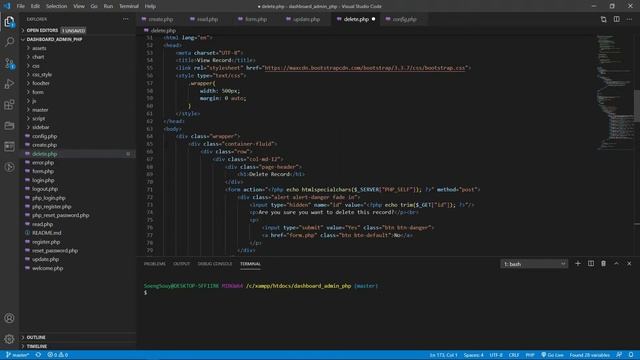This screenshot has width=640, height=360.
Task: Open the Terminal menu
Action: (129, 6)
